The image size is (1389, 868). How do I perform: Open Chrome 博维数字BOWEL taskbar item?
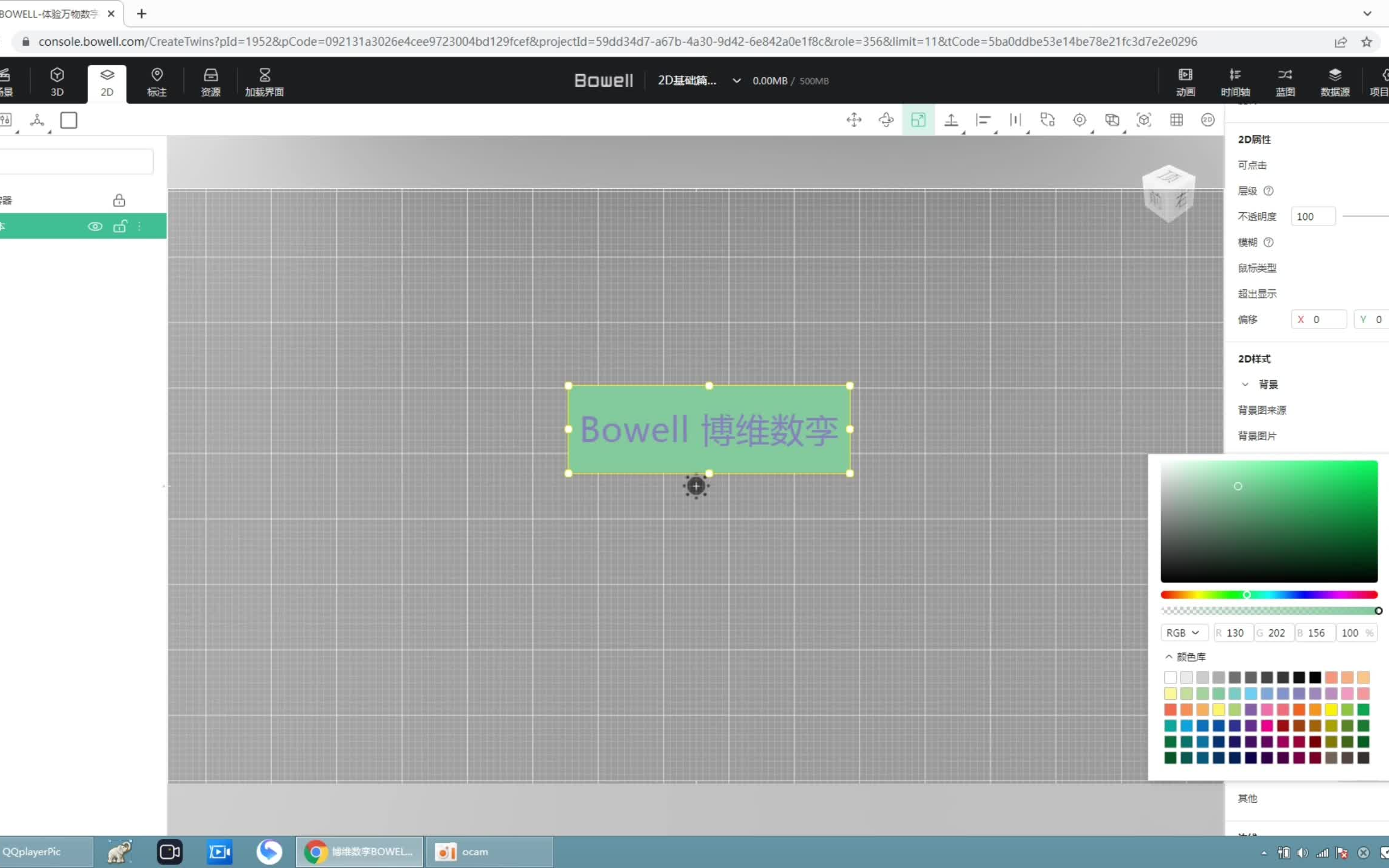tap(360, 852)
